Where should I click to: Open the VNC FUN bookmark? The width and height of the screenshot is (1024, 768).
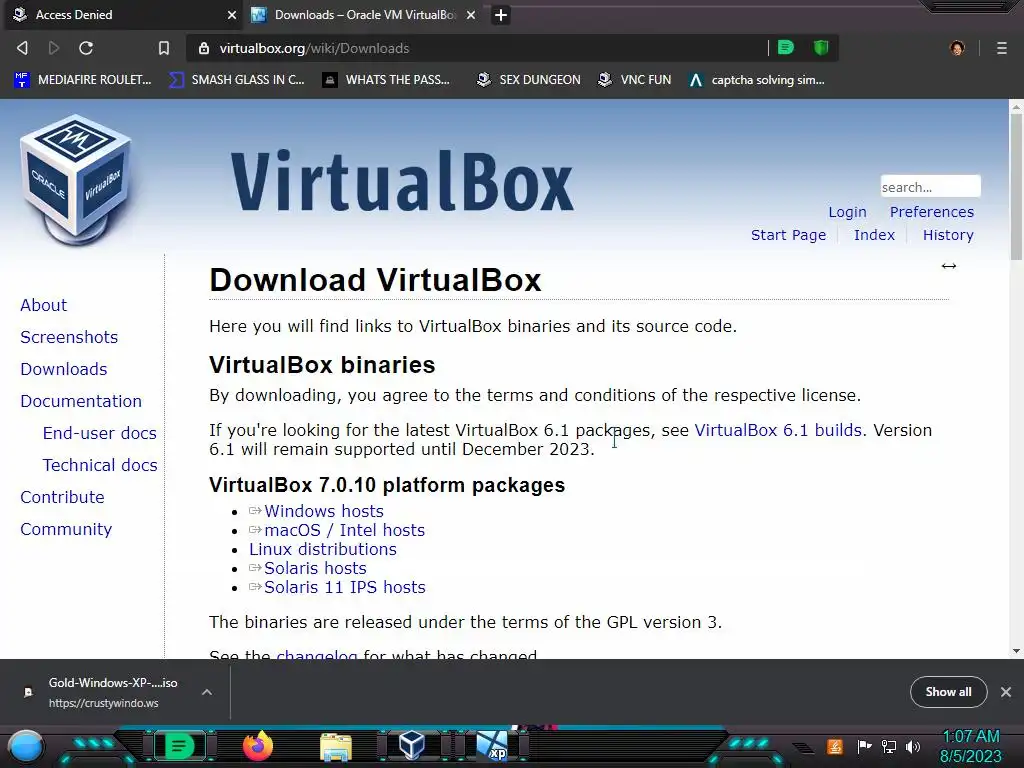[635, 80]
